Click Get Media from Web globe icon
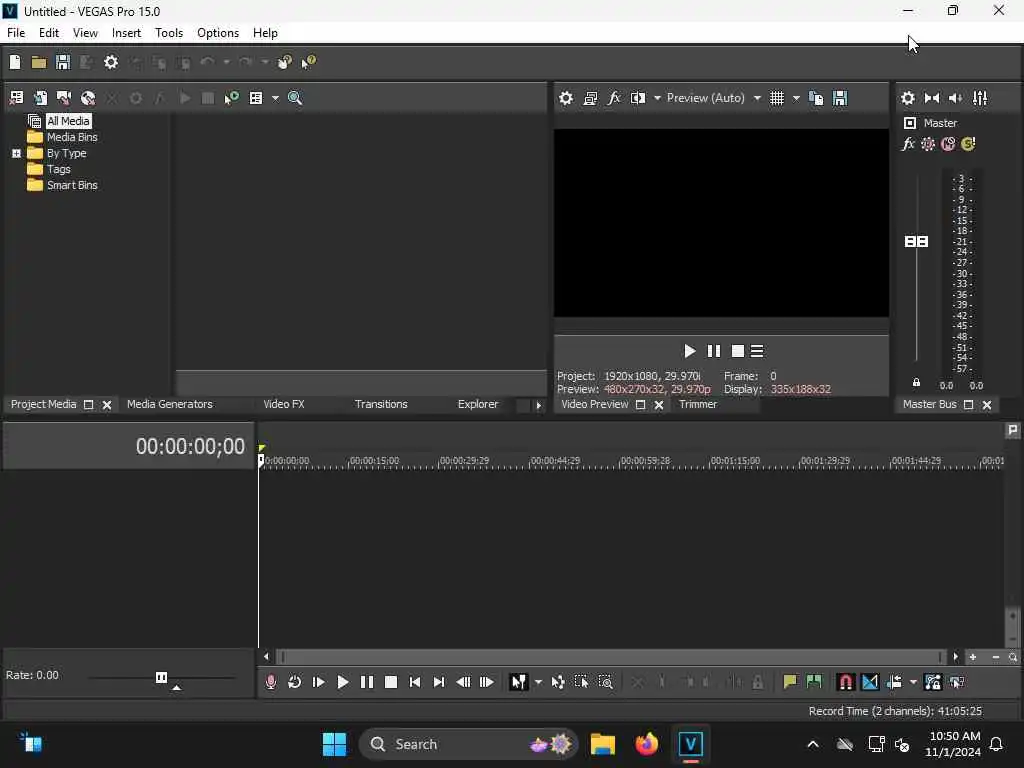Screen dimensions: 1024x768 [x=88, y=98]
